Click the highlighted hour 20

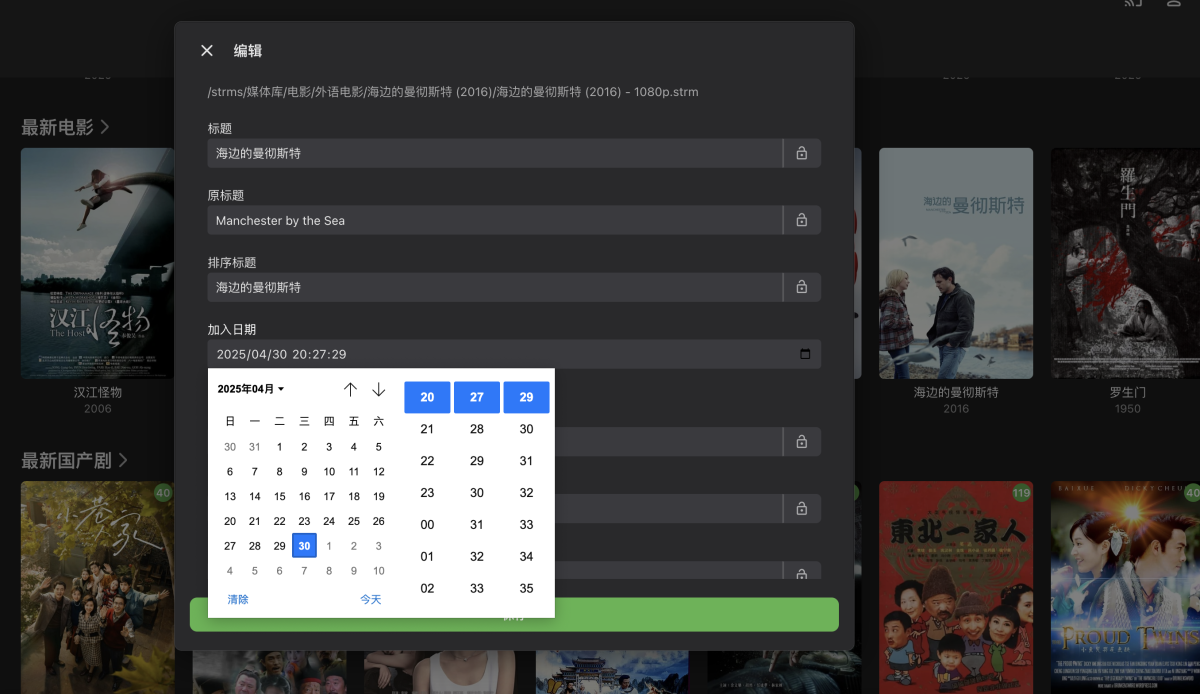(427, 397)
